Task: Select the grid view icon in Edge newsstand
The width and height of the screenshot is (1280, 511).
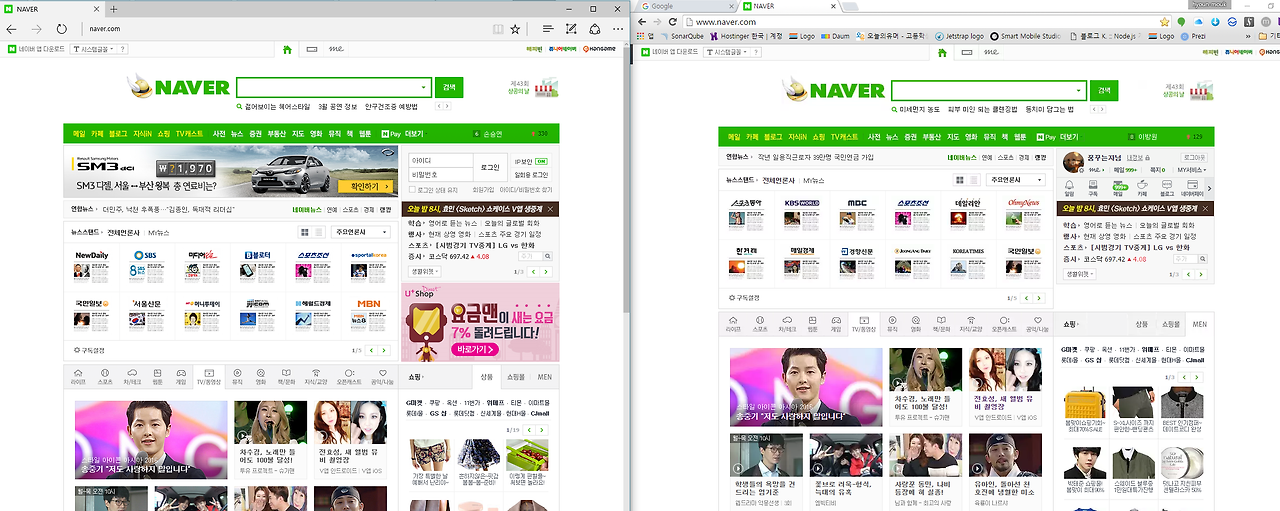Action: (x=305, y=232)
